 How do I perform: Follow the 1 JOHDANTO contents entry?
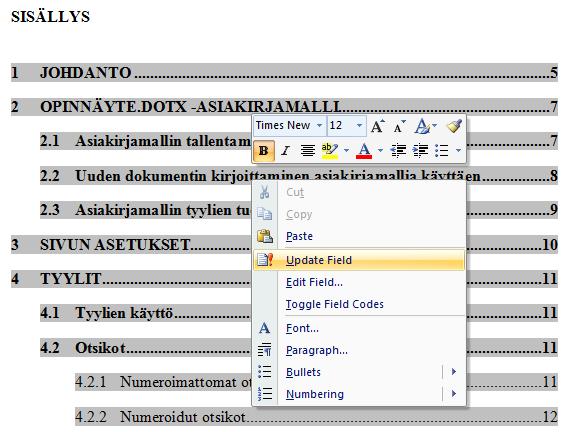(284, 72)
